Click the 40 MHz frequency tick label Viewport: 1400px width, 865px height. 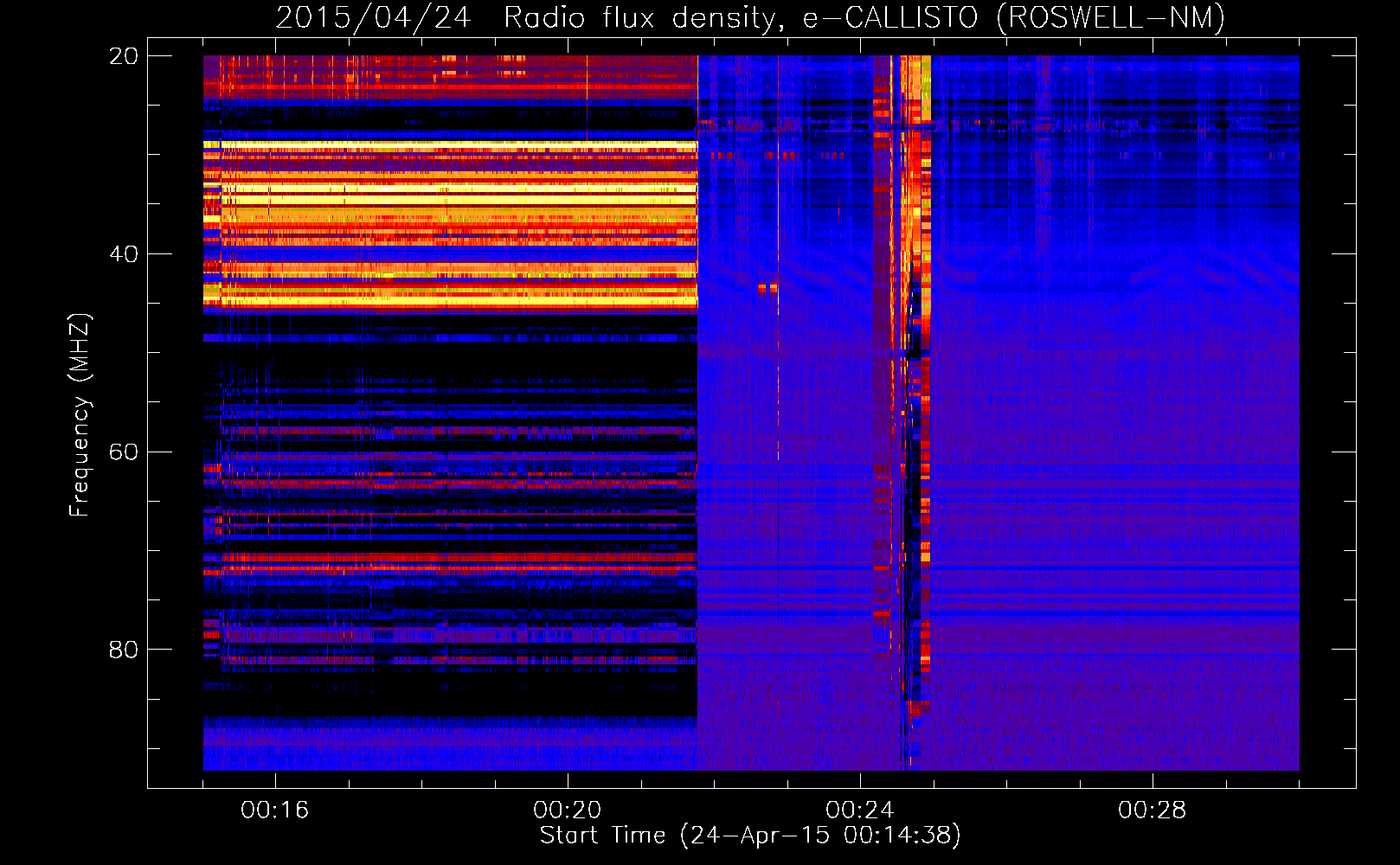(124, 254)
